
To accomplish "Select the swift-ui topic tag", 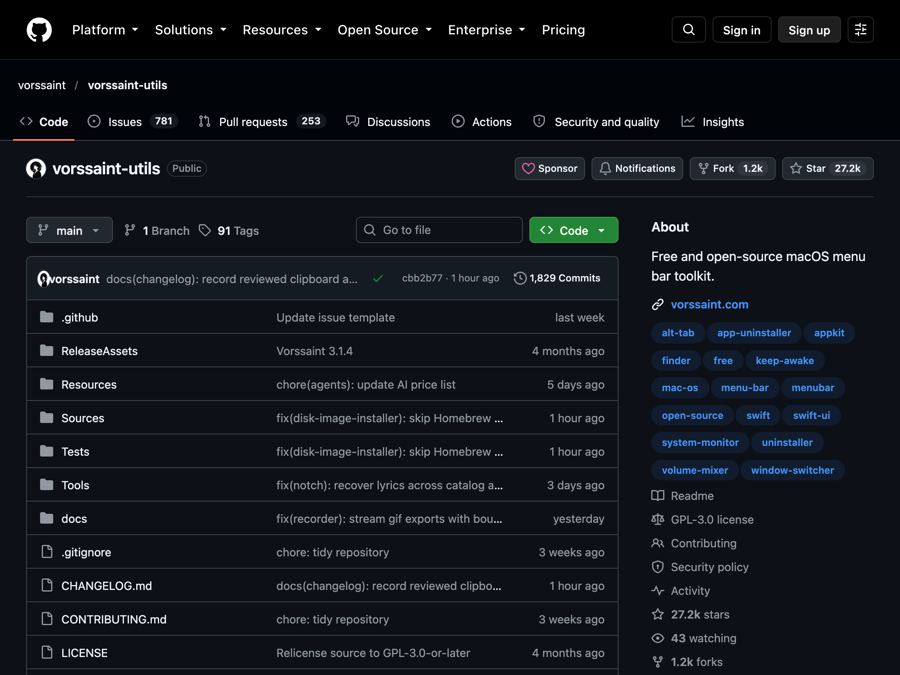I will pos(812,415).
